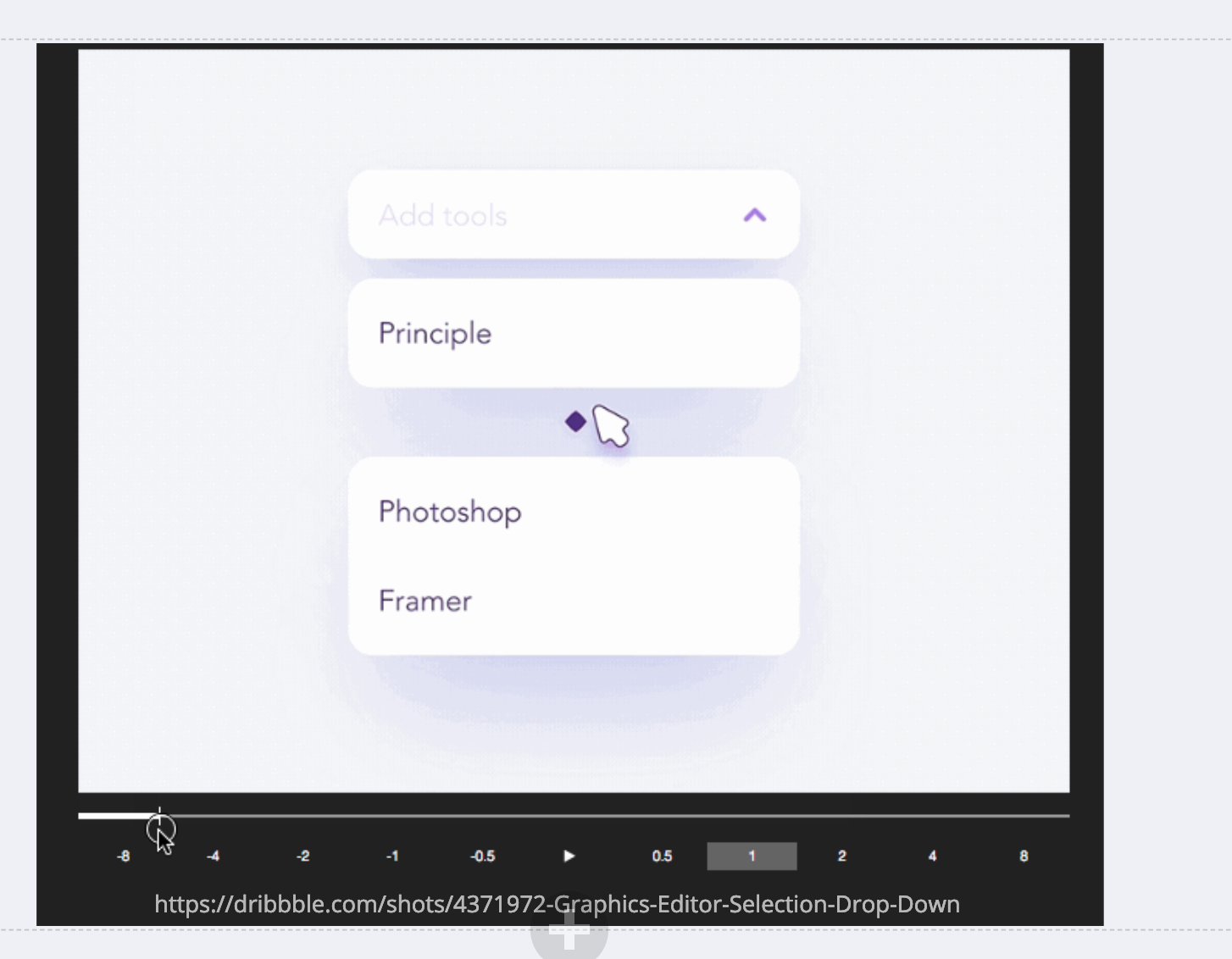Viewport: 1232px width, 959px height.
Task: Click the Add tools dropdown field
Action: pos(574,214)
